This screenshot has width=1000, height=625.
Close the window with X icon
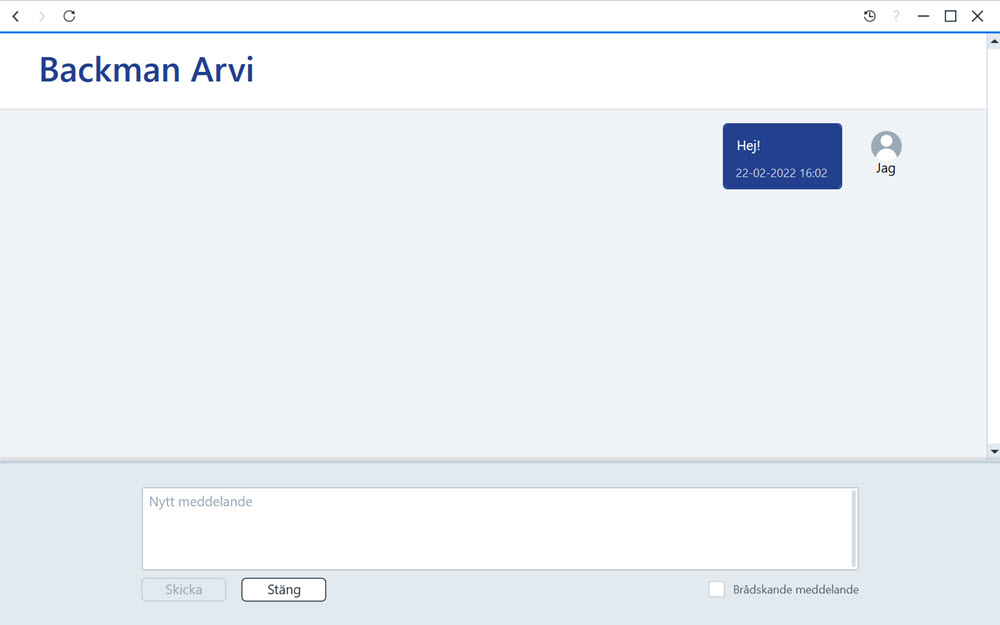click(x=977, y=16)
